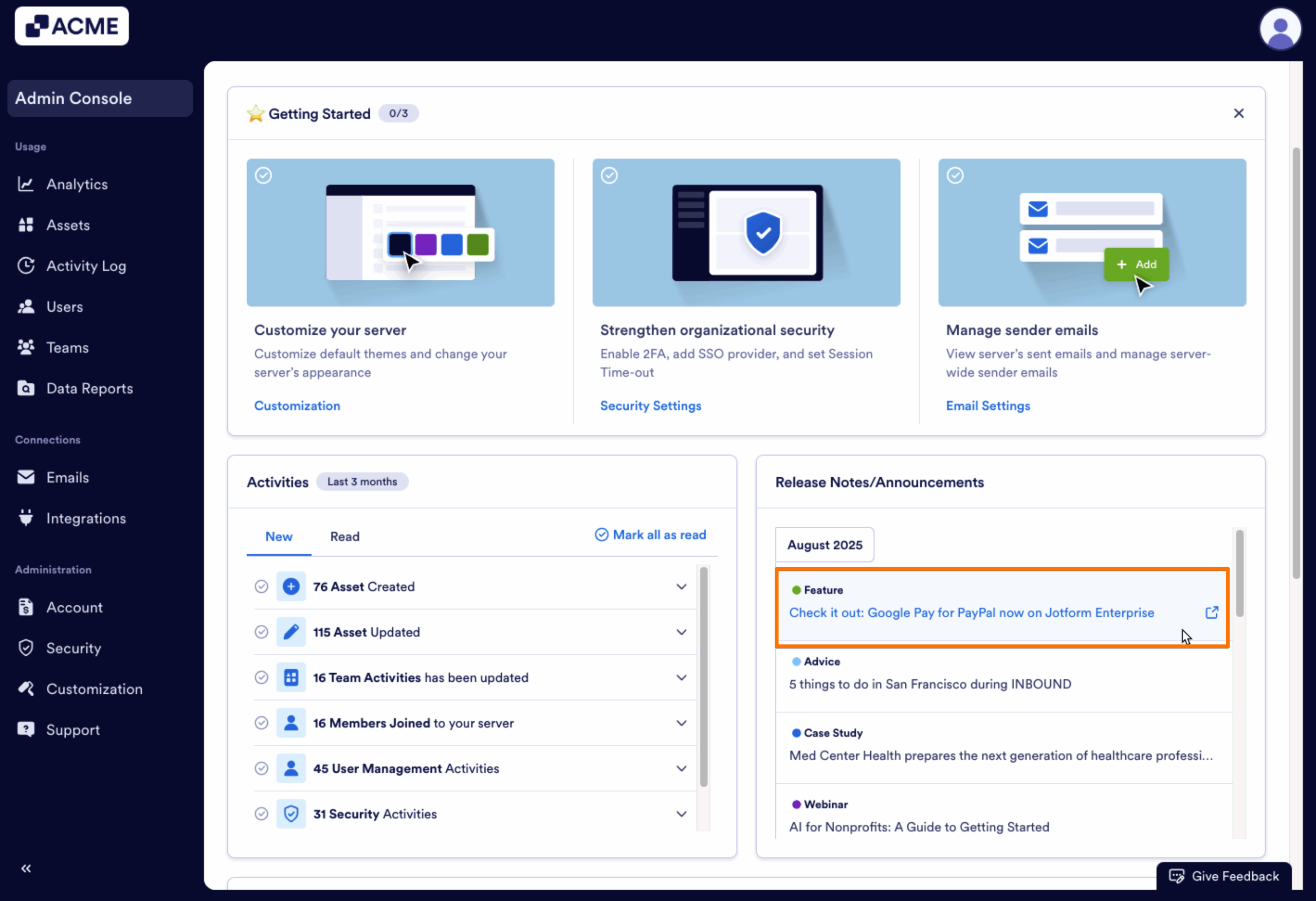
Task: Open Data Reports
Action: pyautogui.click(x=89, y=388)
